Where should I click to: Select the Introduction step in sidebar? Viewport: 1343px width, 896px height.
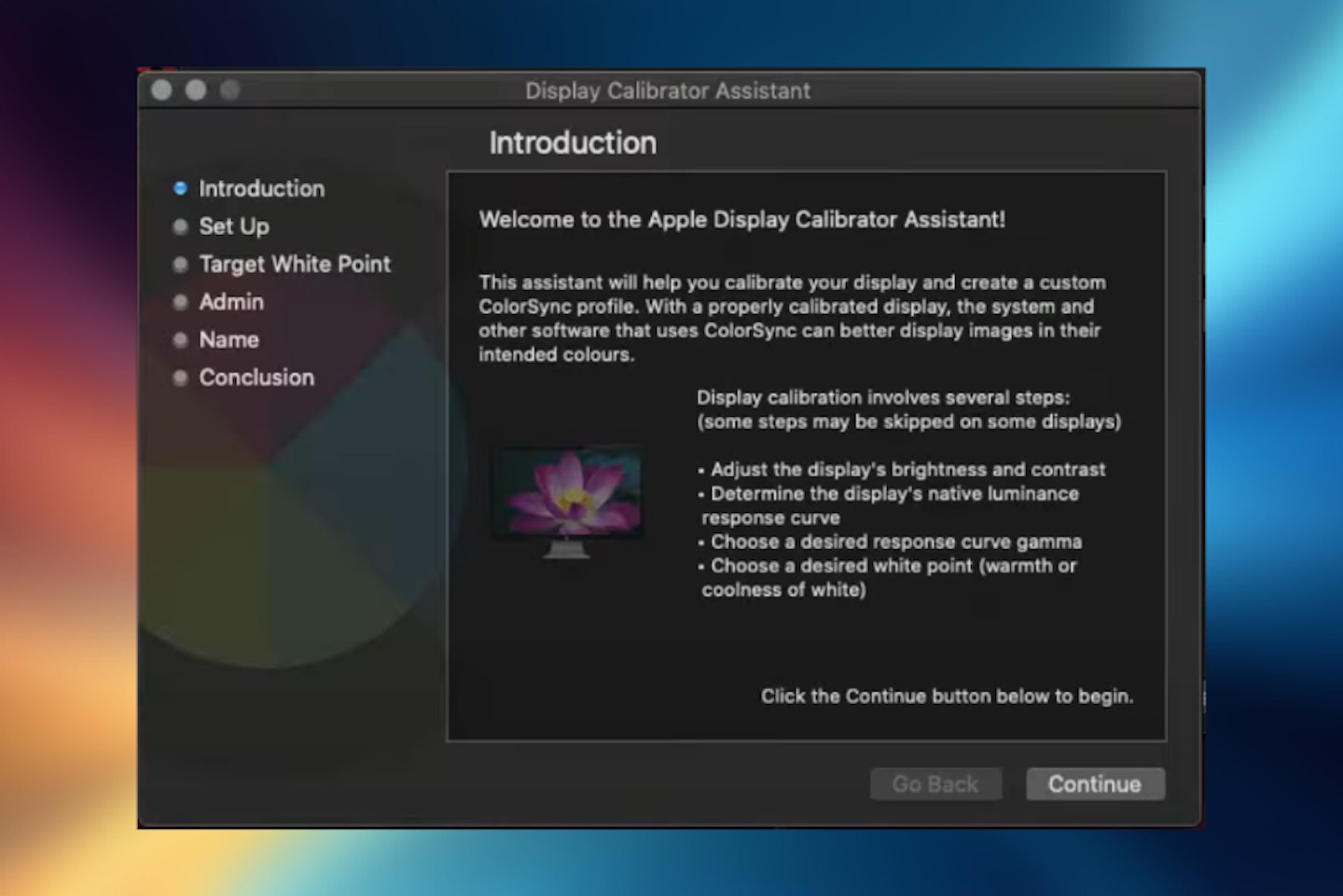[261, 188]
